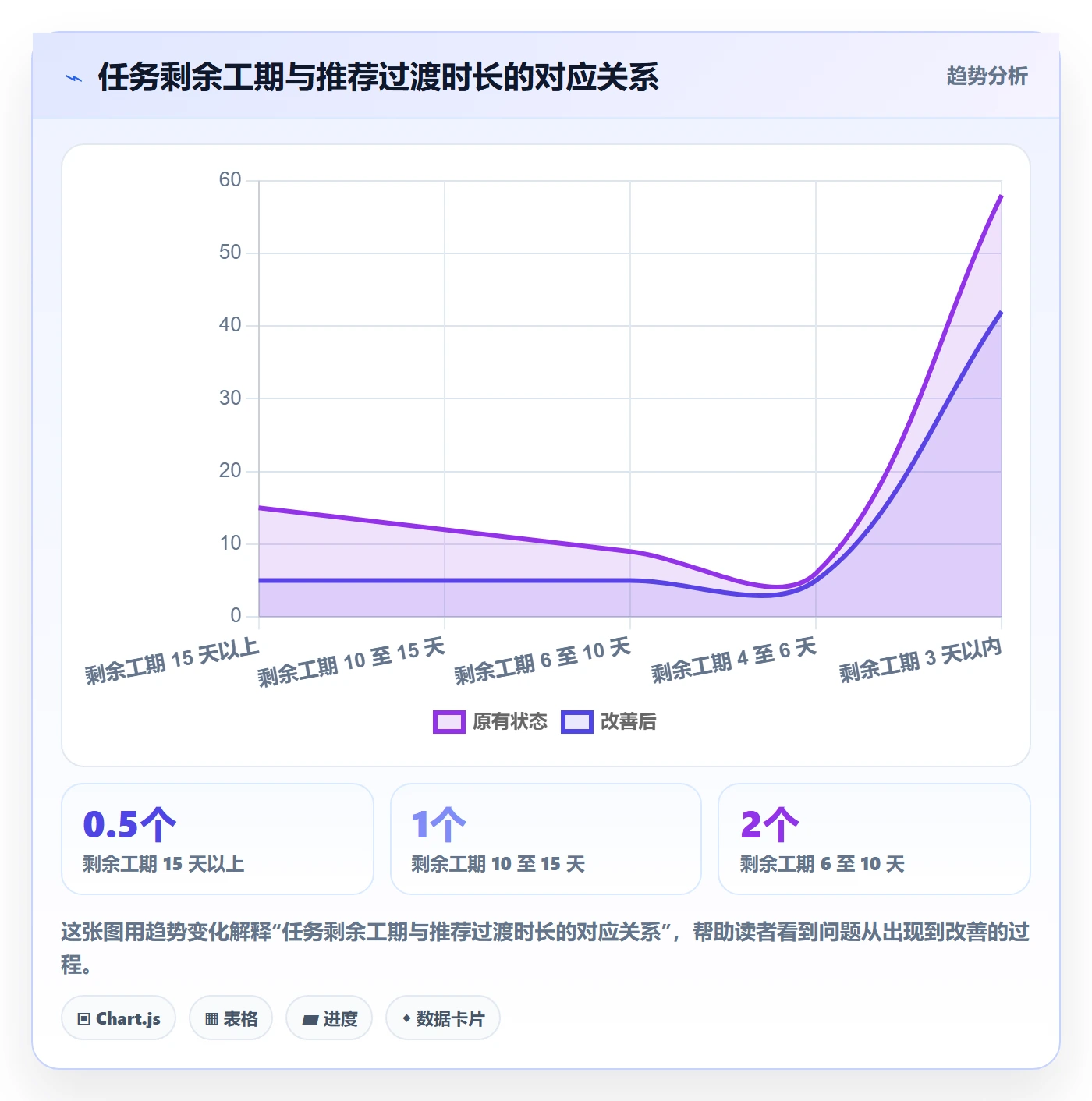Open the 2个 data card
The height and width of the screenshot is (1101, 1092).
pyautogui.click(x=874, y=839)
